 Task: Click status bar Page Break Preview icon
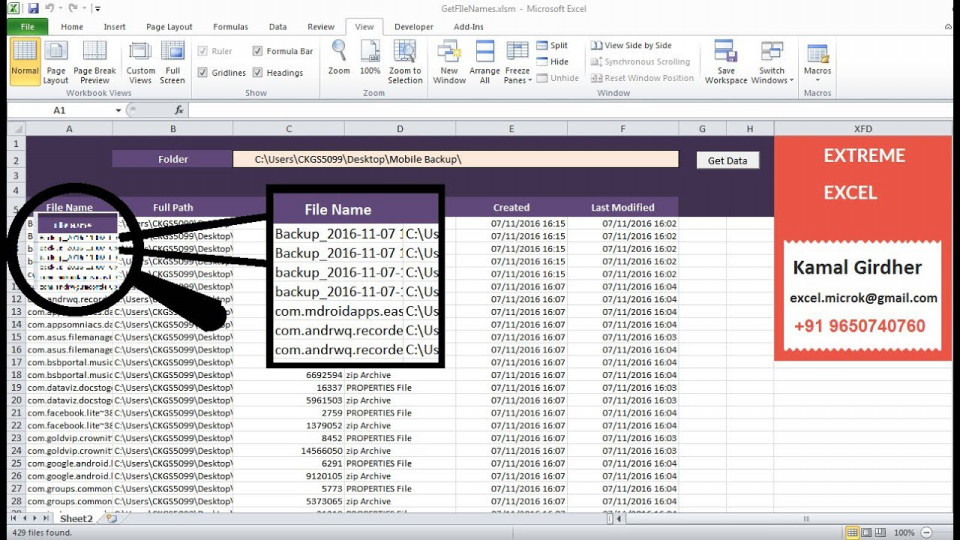click(880, 533)
